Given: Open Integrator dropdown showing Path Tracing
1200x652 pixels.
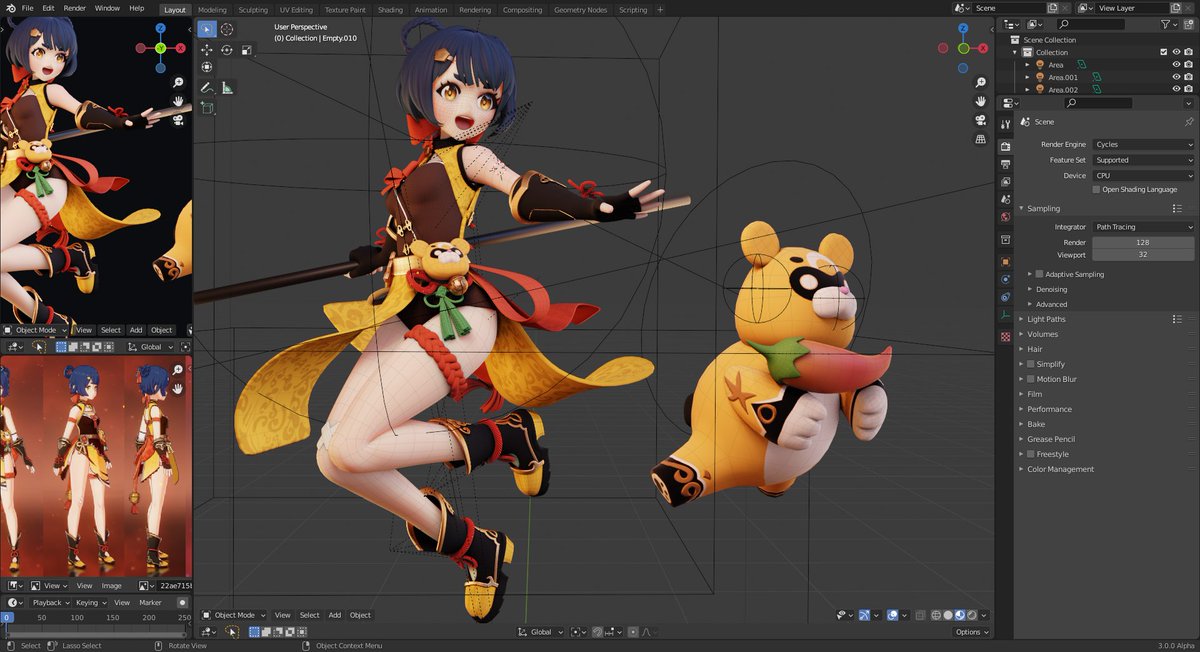Looking at the screenshot, I should tap(1143, 227).
